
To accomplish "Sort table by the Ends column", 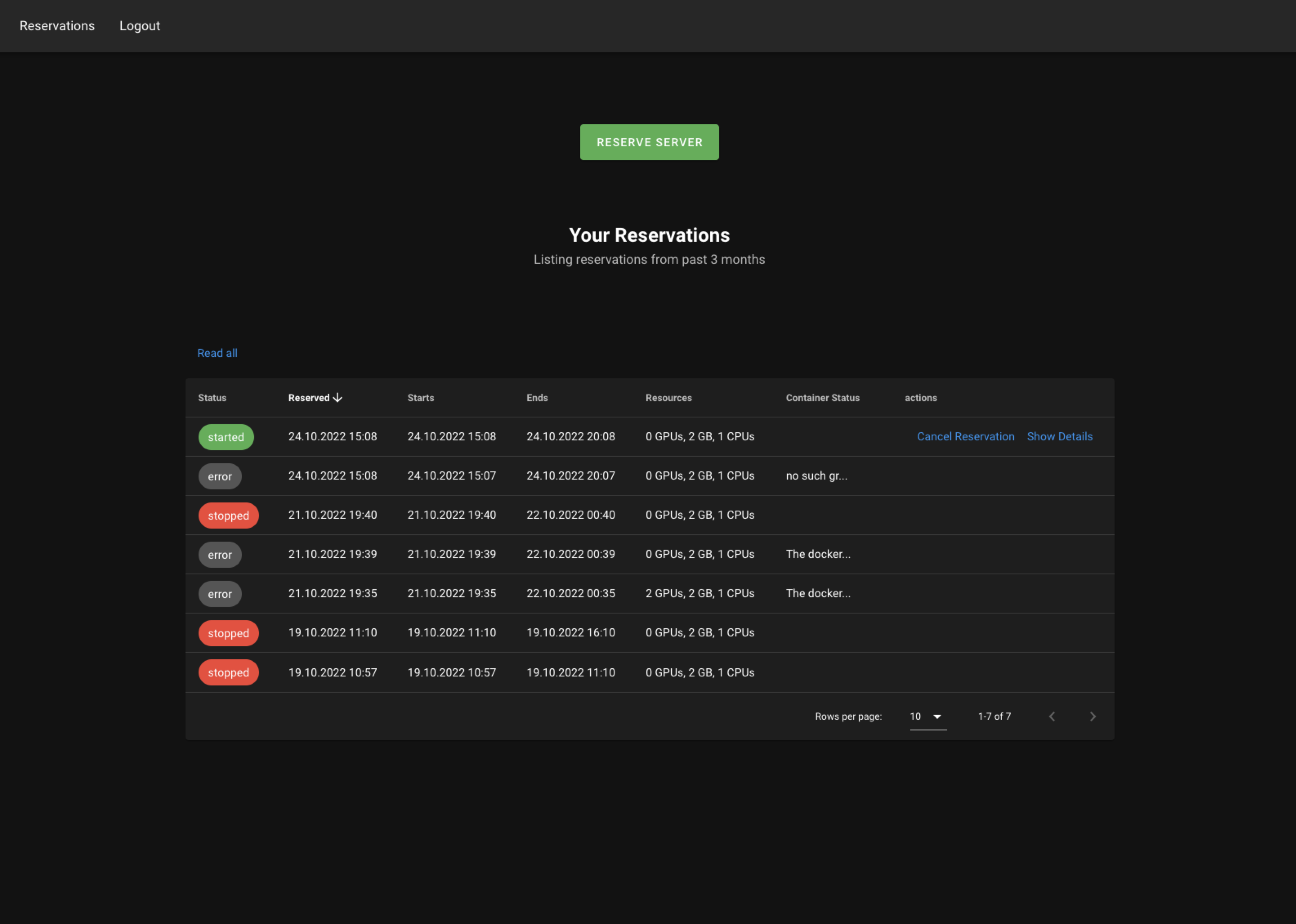I will point(536,397).
